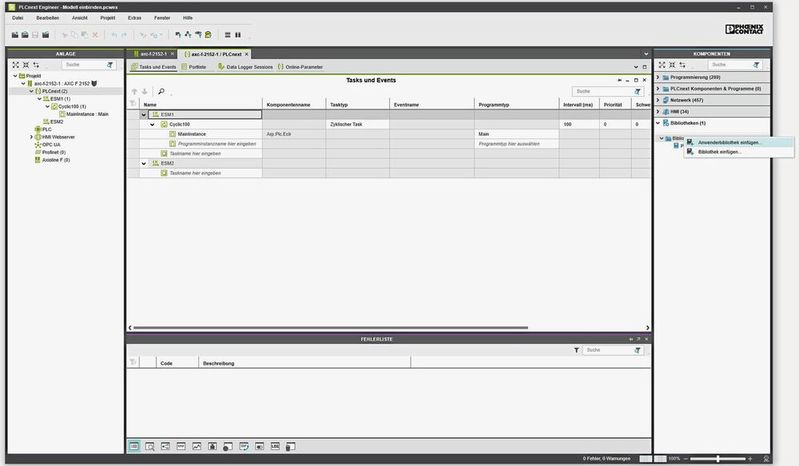
Task: Select 'Anwenderbibliothek einfügen...' context menu entry
Action: pos(739,142)
